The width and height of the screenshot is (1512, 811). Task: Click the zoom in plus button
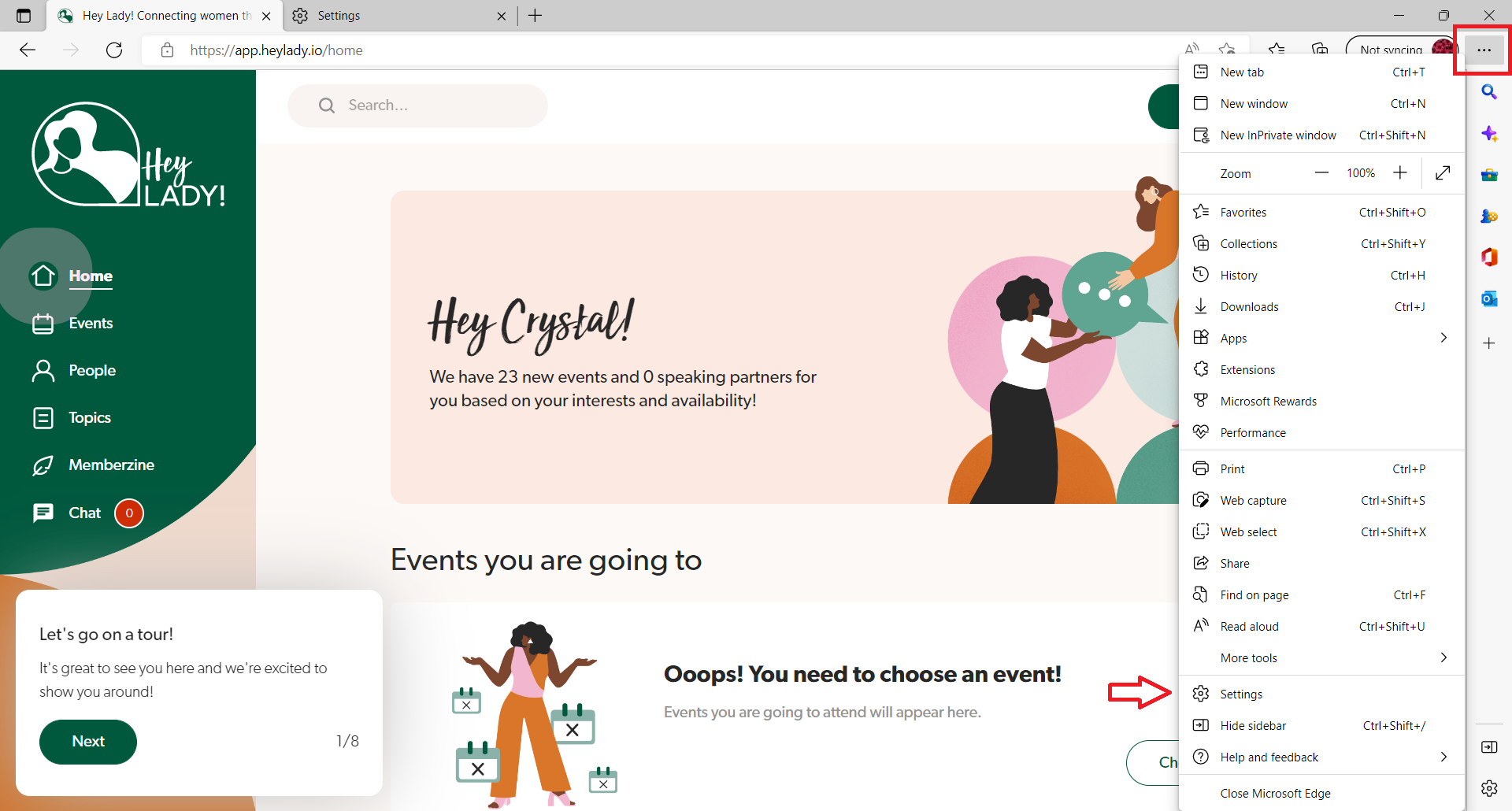(1400, 173)
